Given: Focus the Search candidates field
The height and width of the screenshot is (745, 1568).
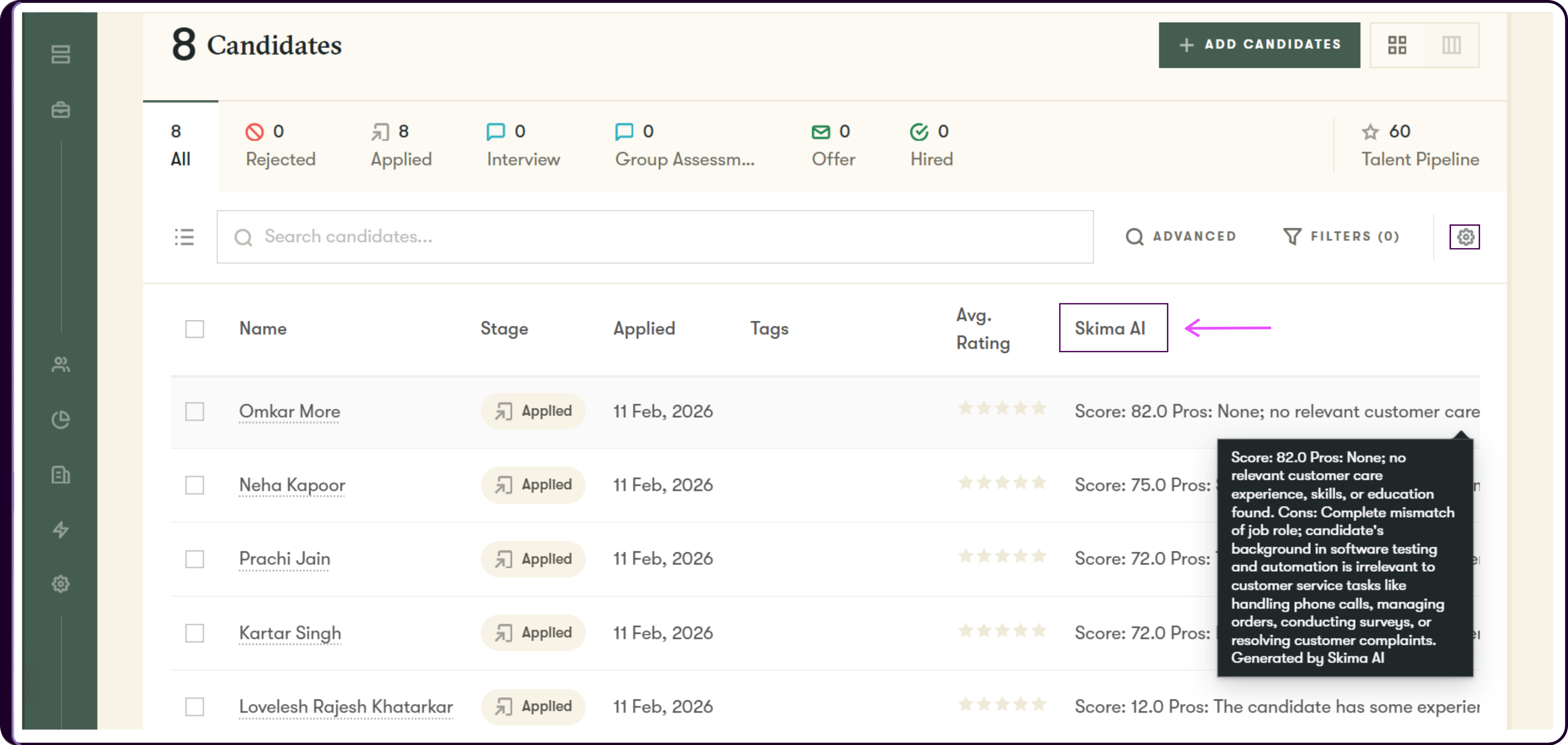Looking at the screenshot, I should pyautogui.click(x=655, y=237).
